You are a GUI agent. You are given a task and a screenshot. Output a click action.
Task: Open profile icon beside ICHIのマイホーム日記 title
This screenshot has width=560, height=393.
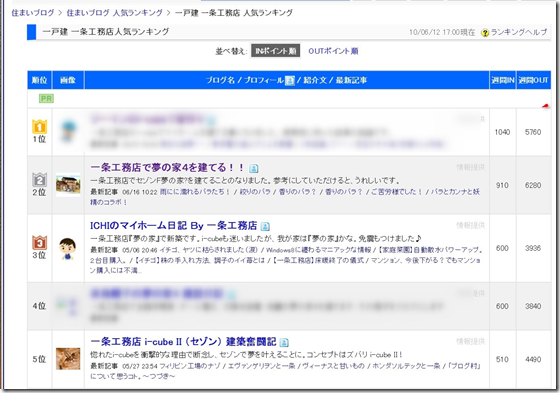pos(265,226)
